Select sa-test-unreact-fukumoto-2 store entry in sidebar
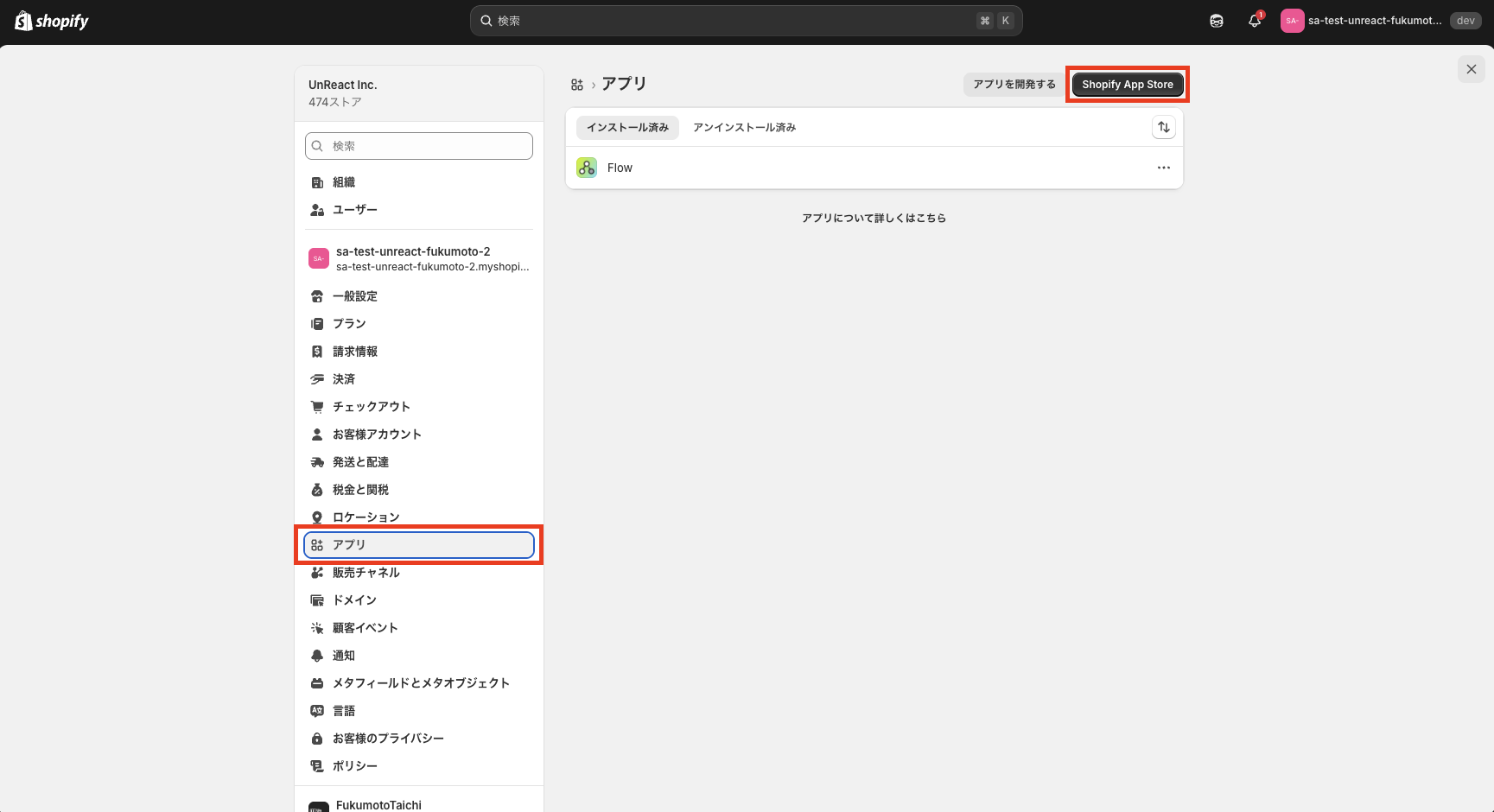Screen dimensions: 1494x812 point(419,258)
